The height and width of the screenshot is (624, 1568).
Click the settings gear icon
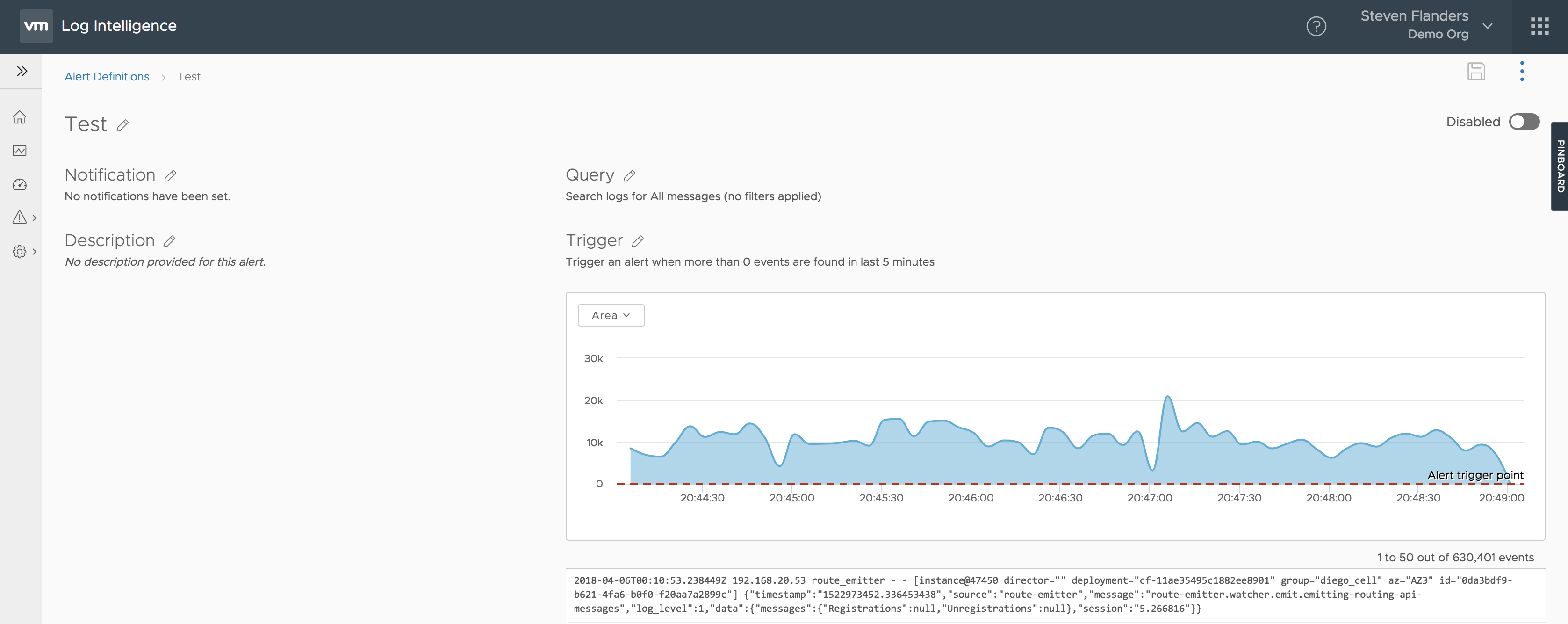click(x=20, y=252)
